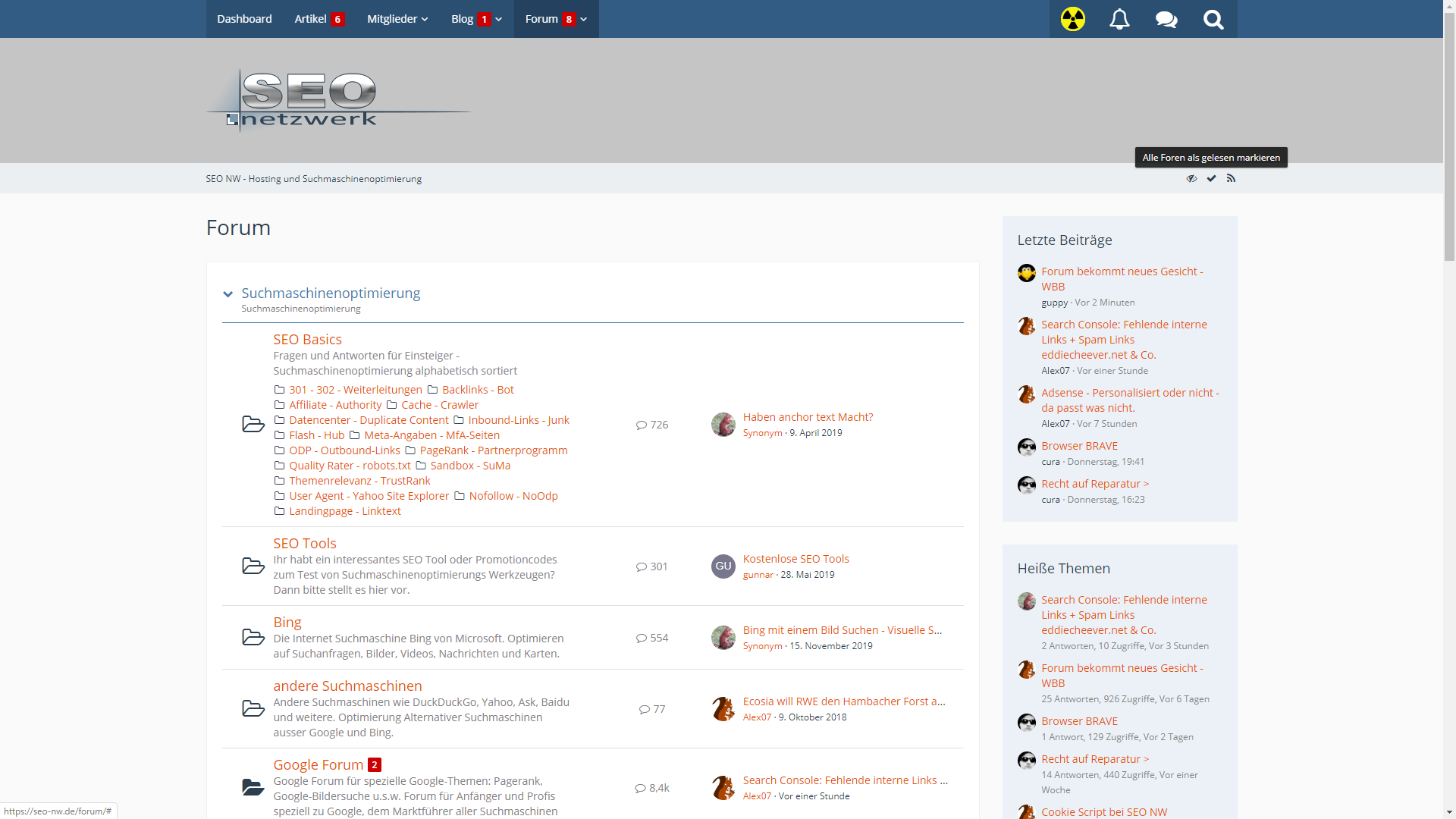Open the Artikel menu item
Viewport: 1456px width, 819px height.
310,19
